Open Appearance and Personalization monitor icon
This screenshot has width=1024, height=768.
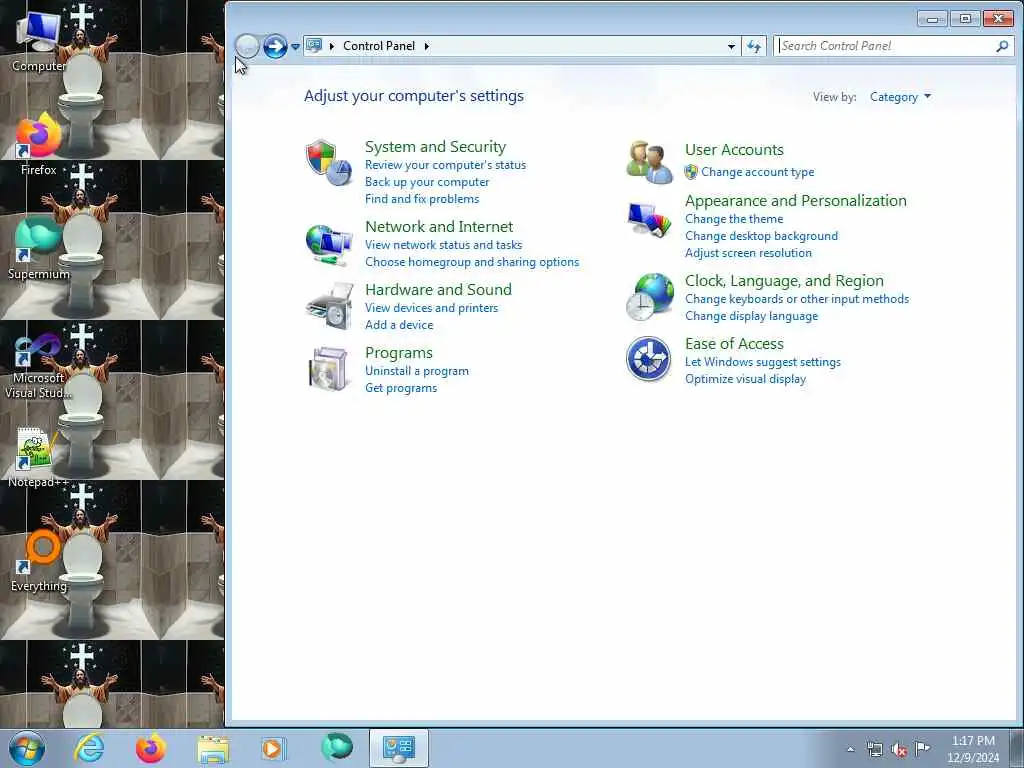tap(649, 220)
